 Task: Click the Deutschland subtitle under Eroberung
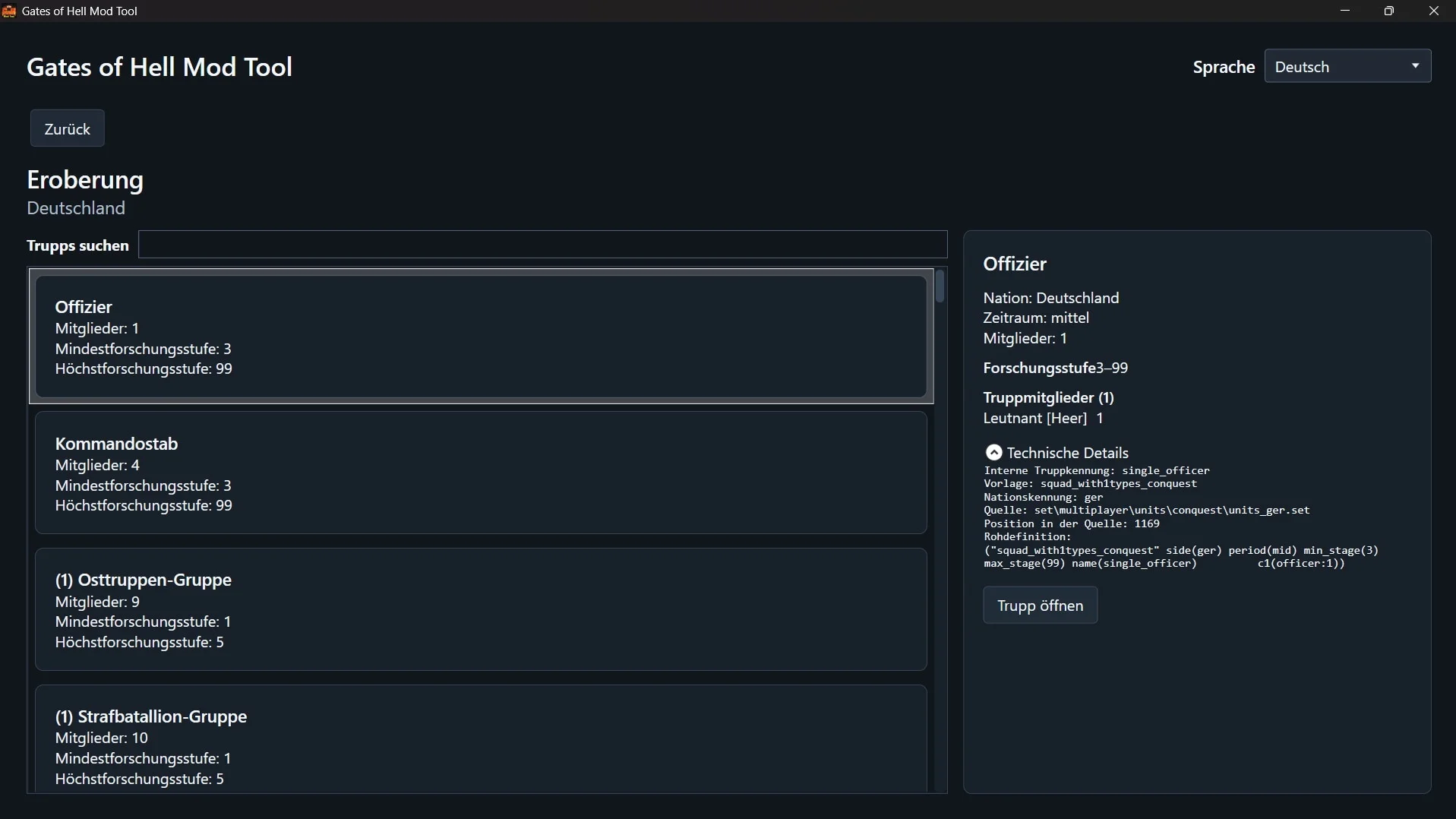click(76, 208)
